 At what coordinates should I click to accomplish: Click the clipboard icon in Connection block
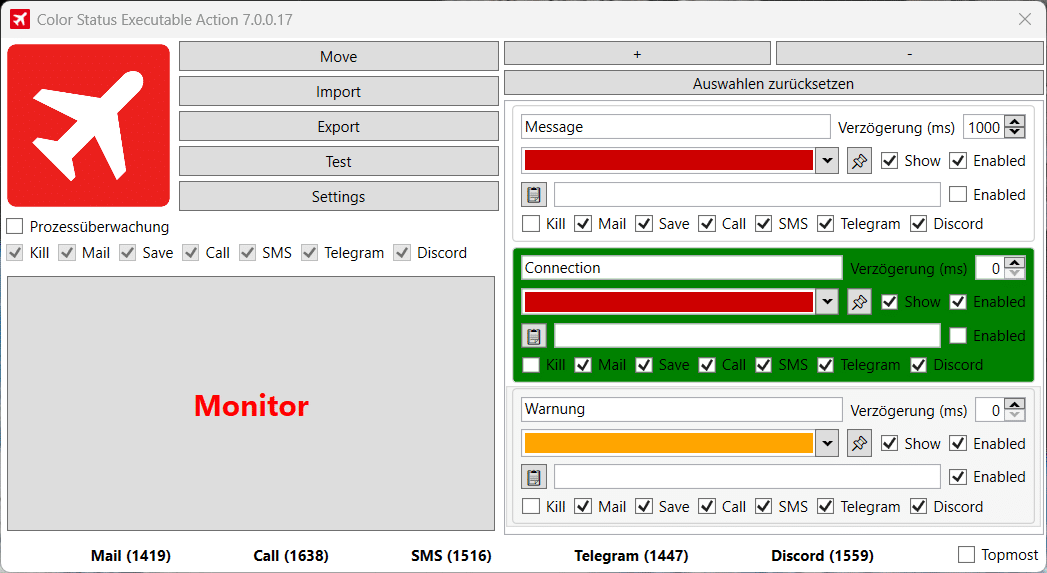click(534, 336)
